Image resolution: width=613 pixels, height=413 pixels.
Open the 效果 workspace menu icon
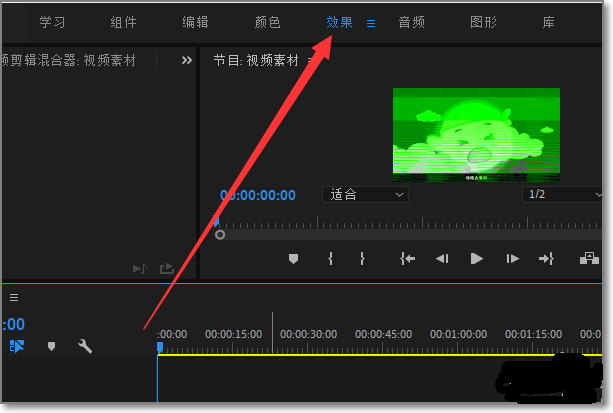371,23
